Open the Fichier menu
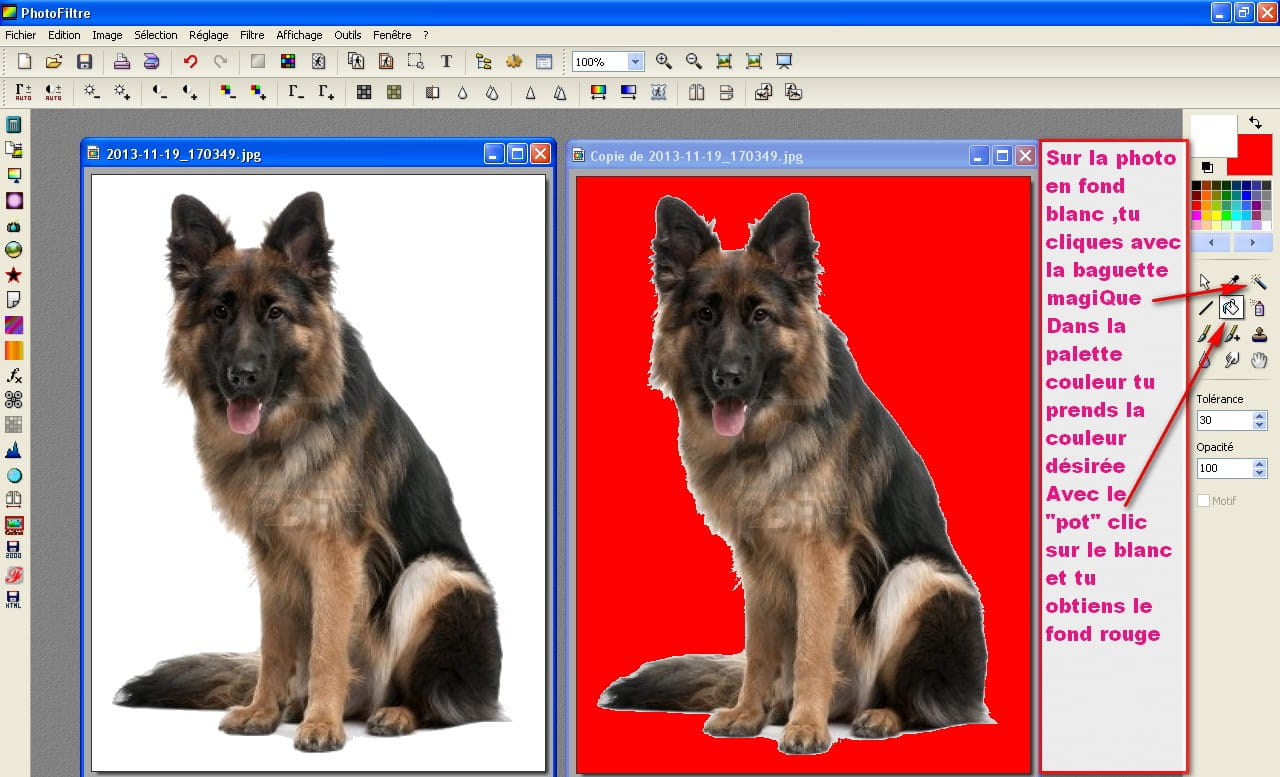Viewport: 1280px width, 777px height. click(20, 35)
